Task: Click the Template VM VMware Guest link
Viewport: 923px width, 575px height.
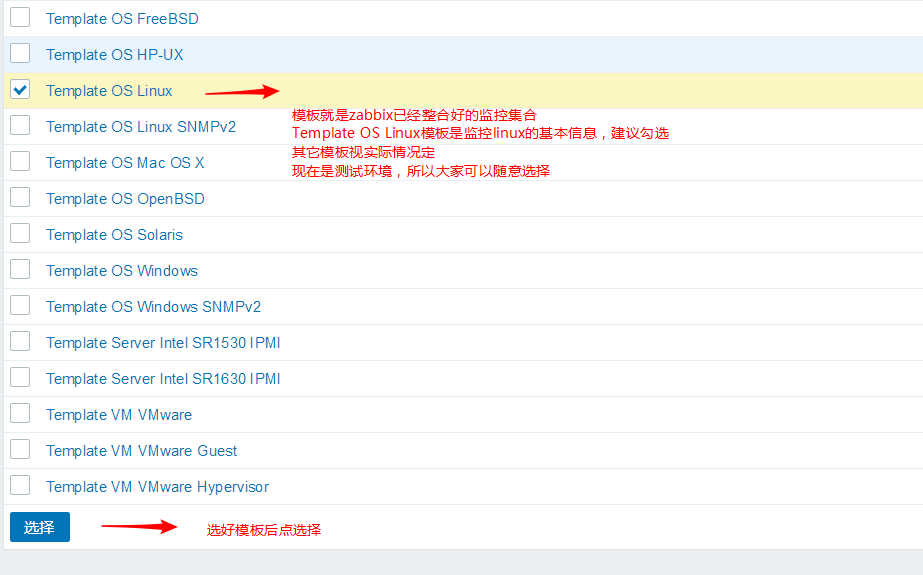Action: click(142, 450)
